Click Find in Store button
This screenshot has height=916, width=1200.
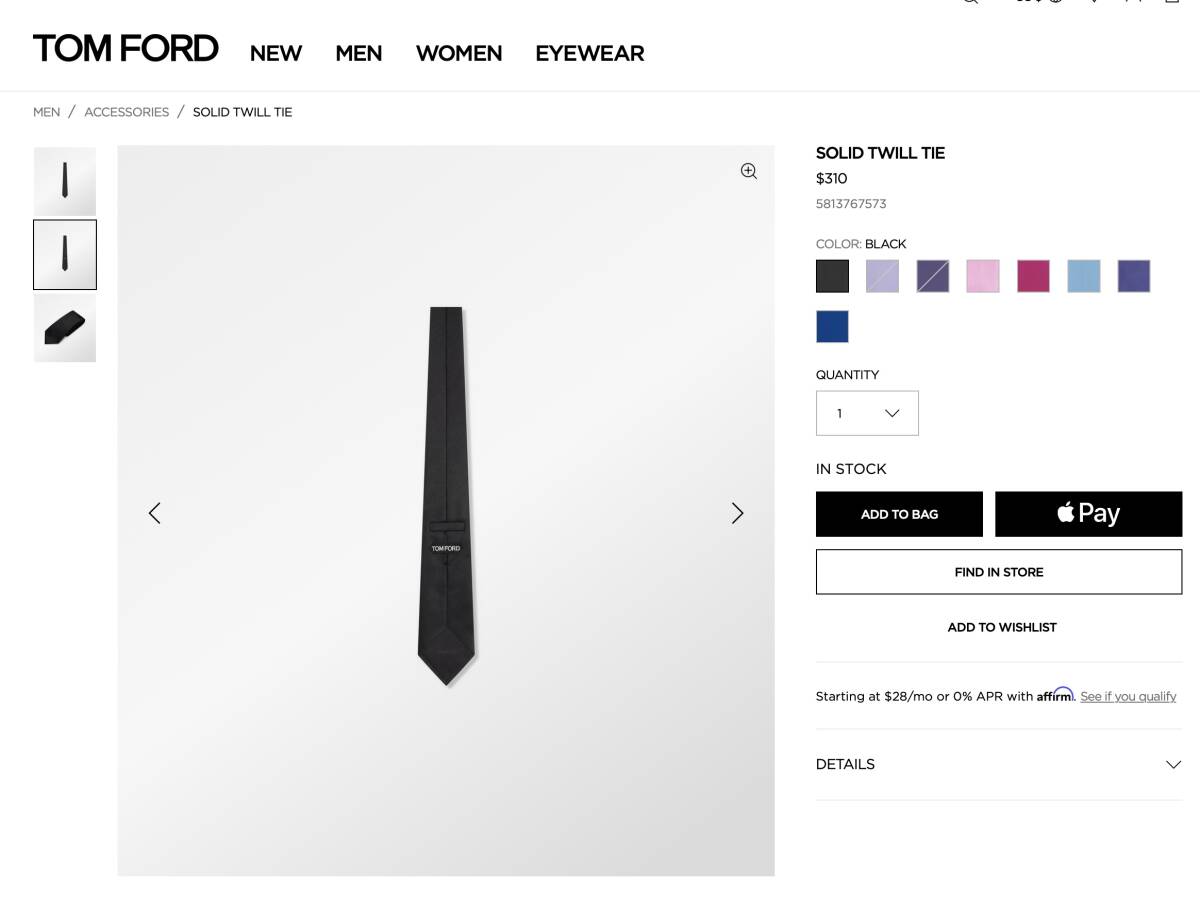coord(998,572)
